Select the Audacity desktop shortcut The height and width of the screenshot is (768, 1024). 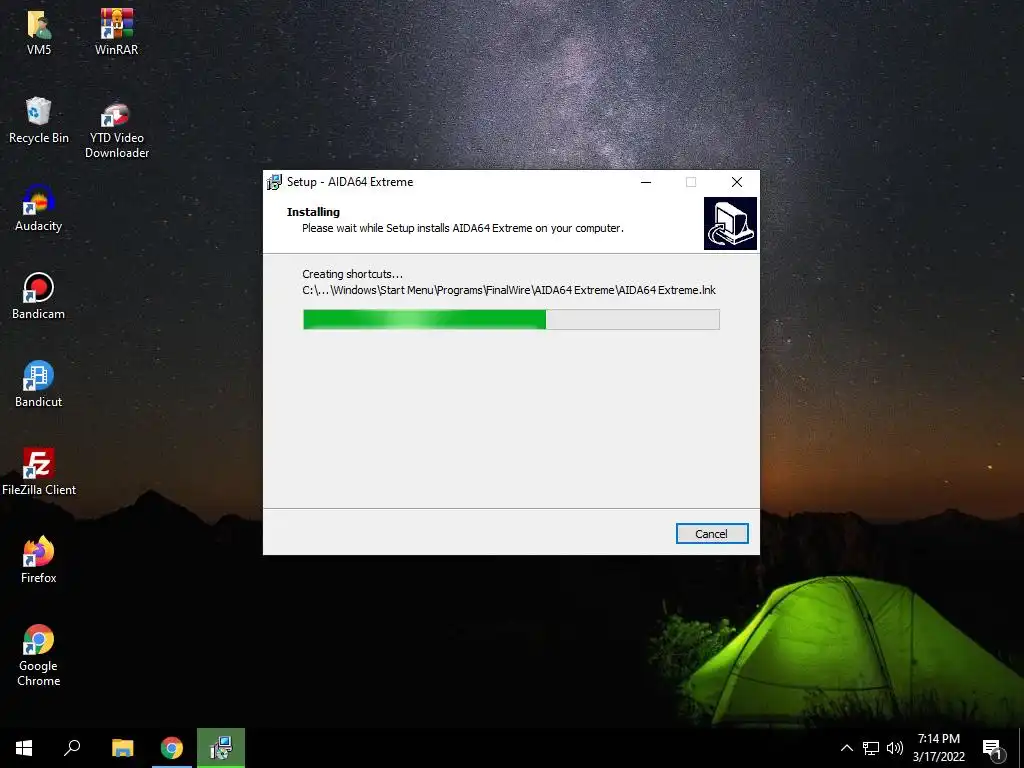click(x=39, y=208)
